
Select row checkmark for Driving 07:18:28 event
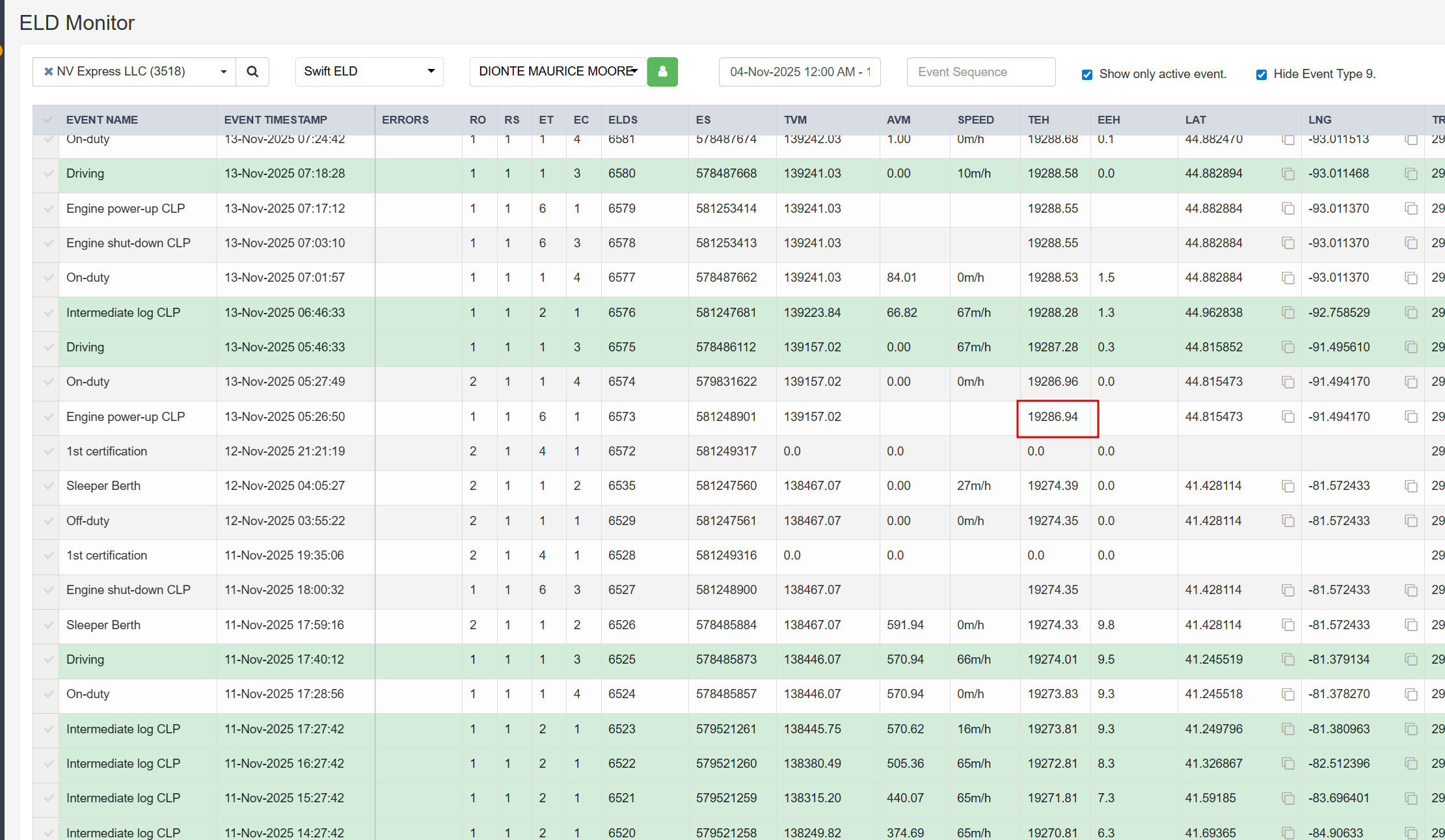pyautogui.click(x=48, y=174)
